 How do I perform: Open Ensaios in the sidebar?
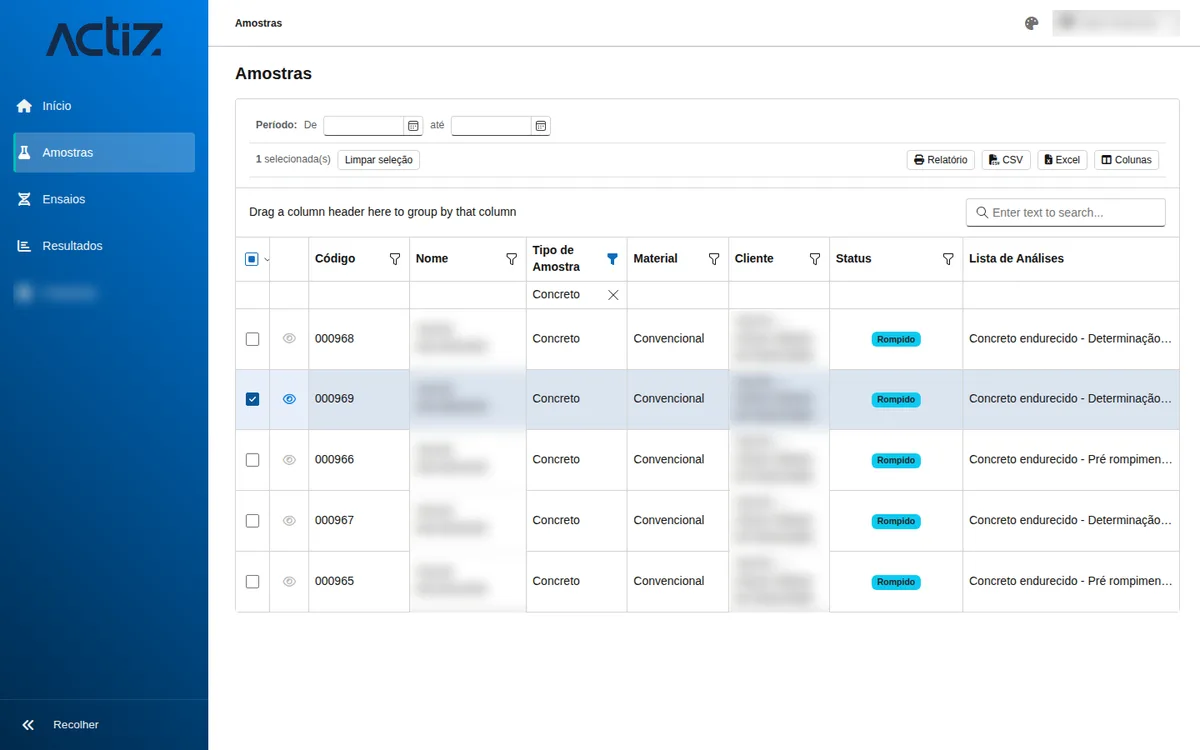point(104,199)
